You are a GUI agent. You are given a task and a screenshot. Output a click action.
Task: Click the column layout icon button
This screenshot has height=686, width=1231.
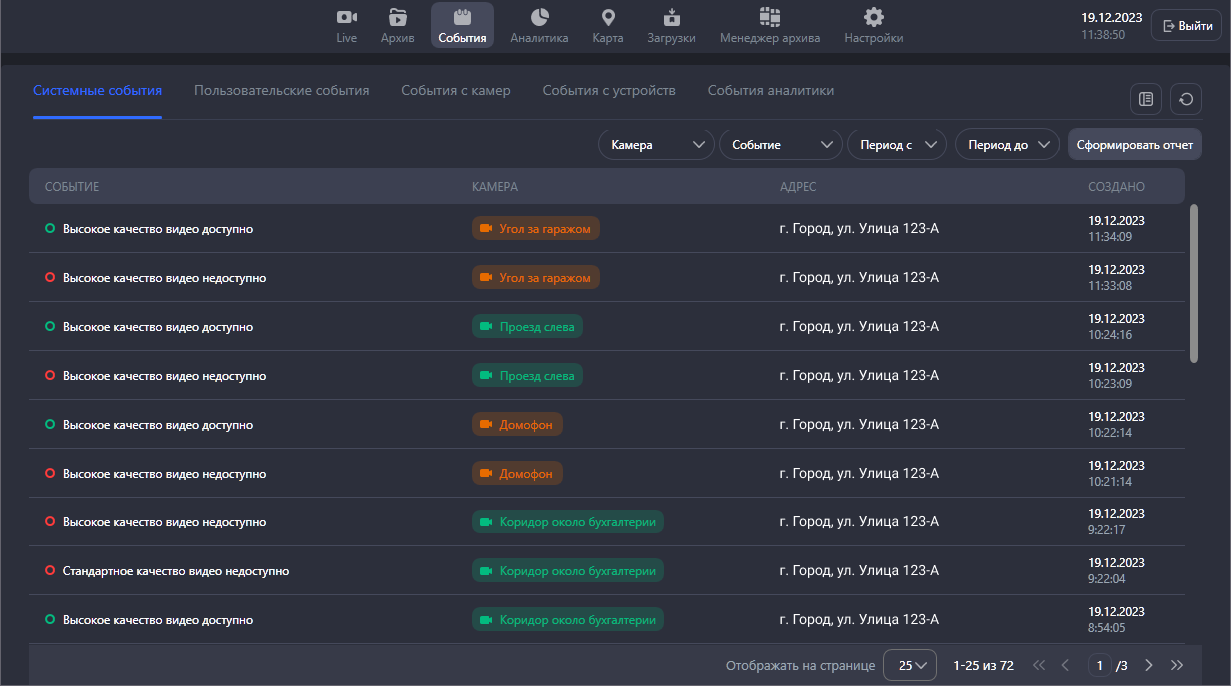point(1146,99)
